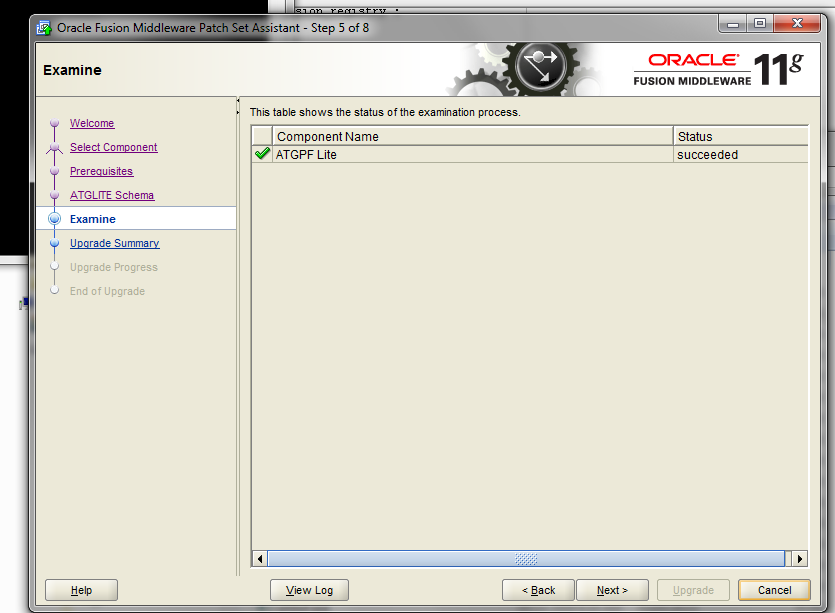This screenshot has height=613, width=835.
Task: Click the Component Name column header
Action: coord(472,136)
